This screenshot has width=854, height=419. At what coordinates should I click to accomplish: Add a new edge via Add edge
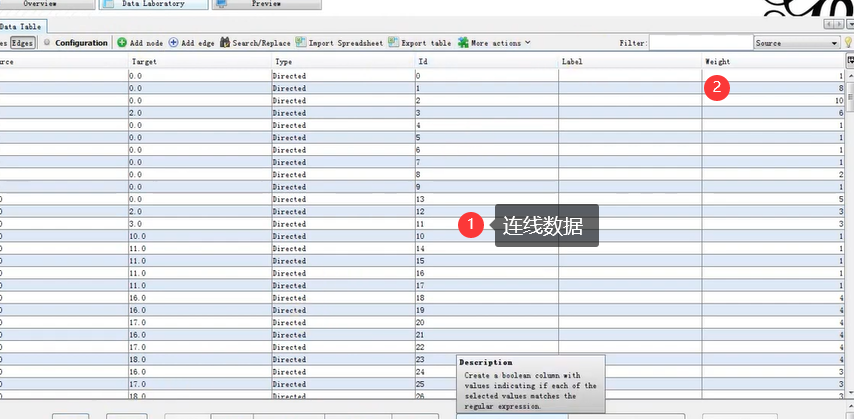[x=191, y=43]
